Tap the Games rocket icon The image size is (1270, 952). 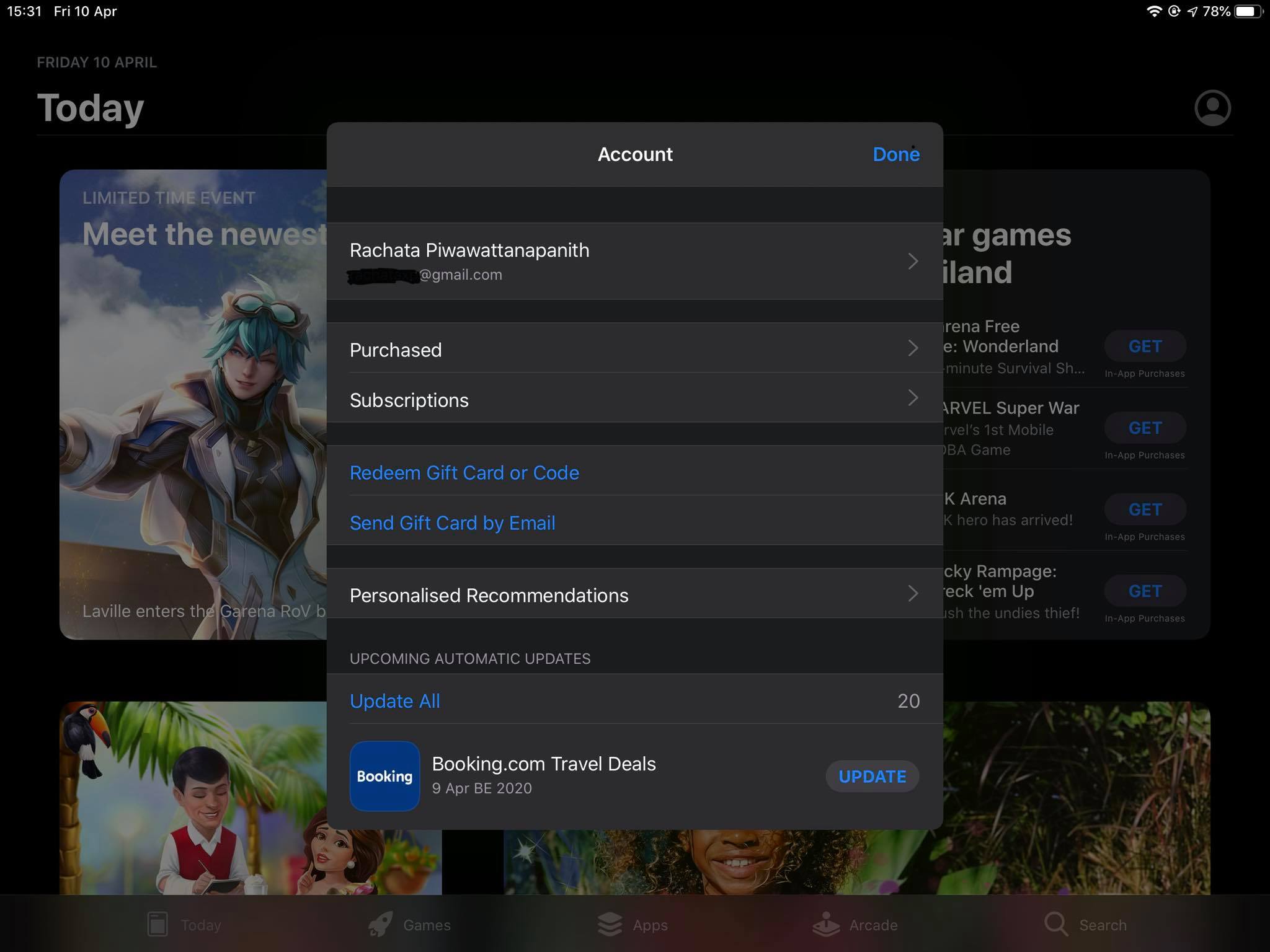tap(380, 925)
